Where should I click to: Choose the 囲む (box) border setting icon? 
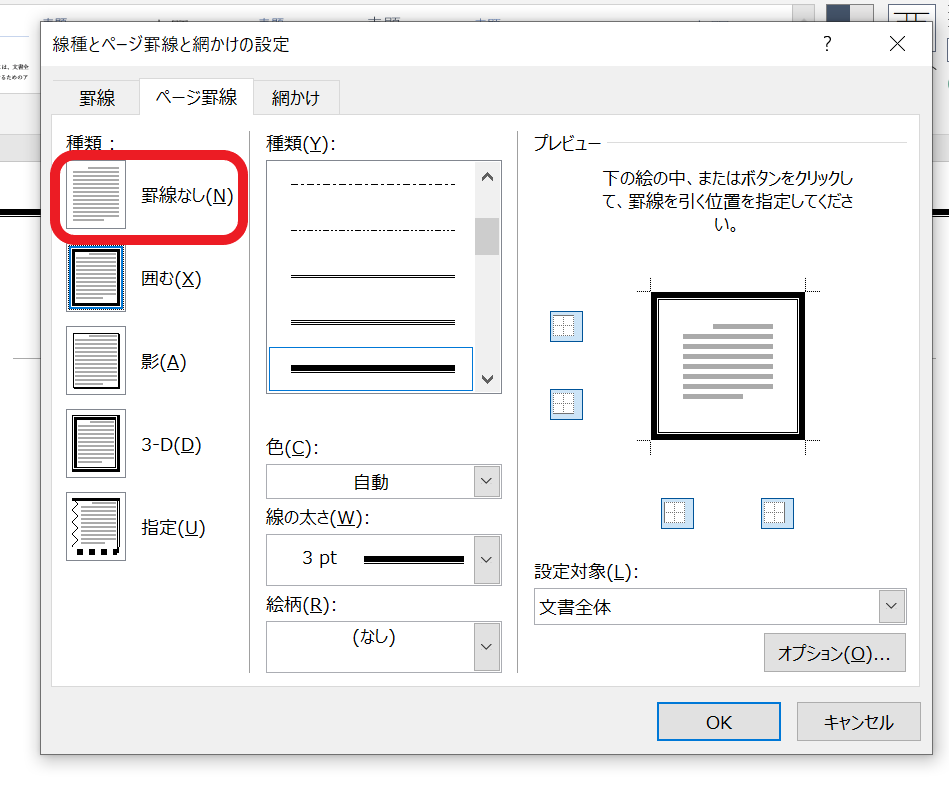click(x=96, y=278)
